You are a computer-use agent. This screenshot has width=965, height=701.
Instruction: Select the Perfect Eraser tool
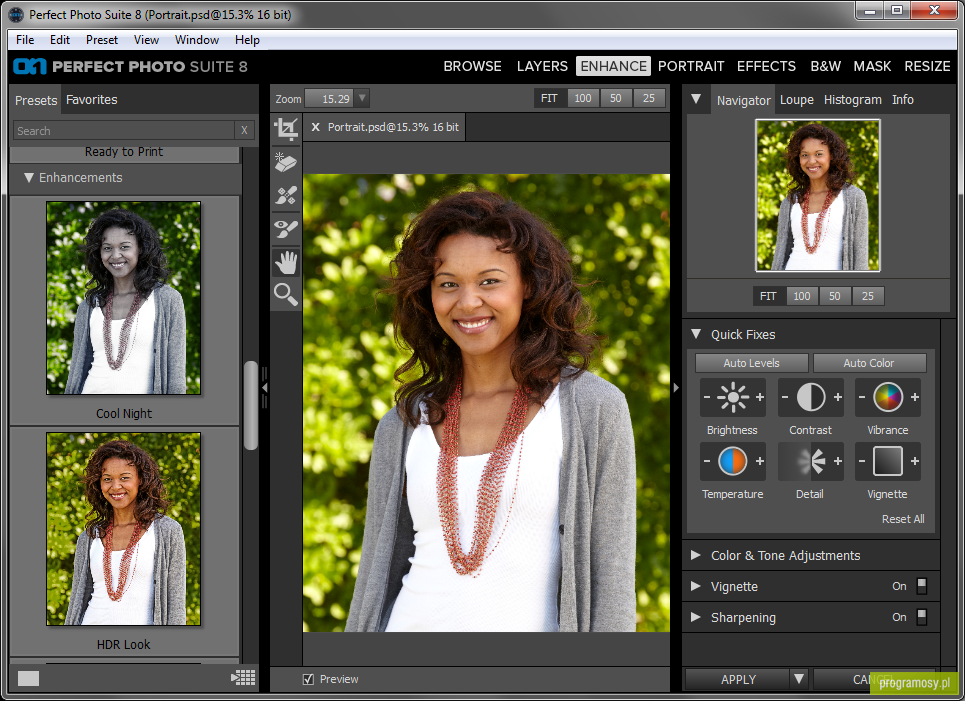pos(286,162)
